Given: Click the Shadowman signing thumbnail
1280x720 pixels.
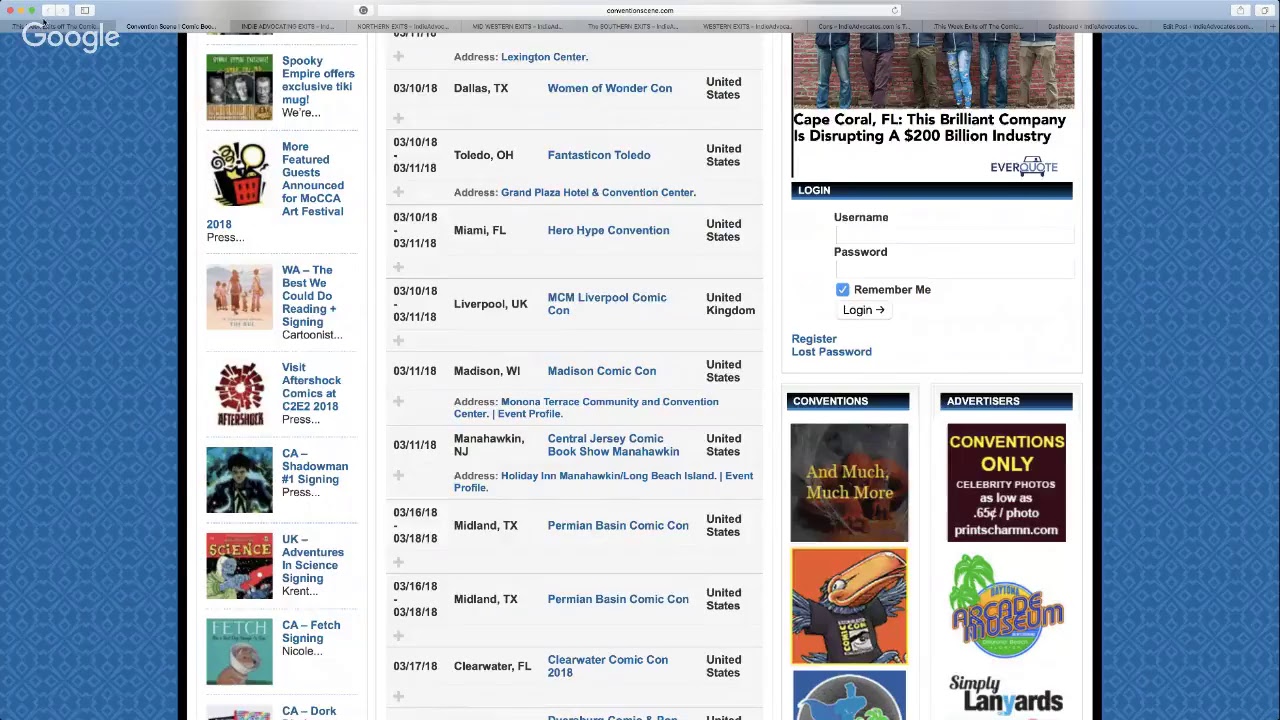Looking at the screenshot, I should point(239,480).
